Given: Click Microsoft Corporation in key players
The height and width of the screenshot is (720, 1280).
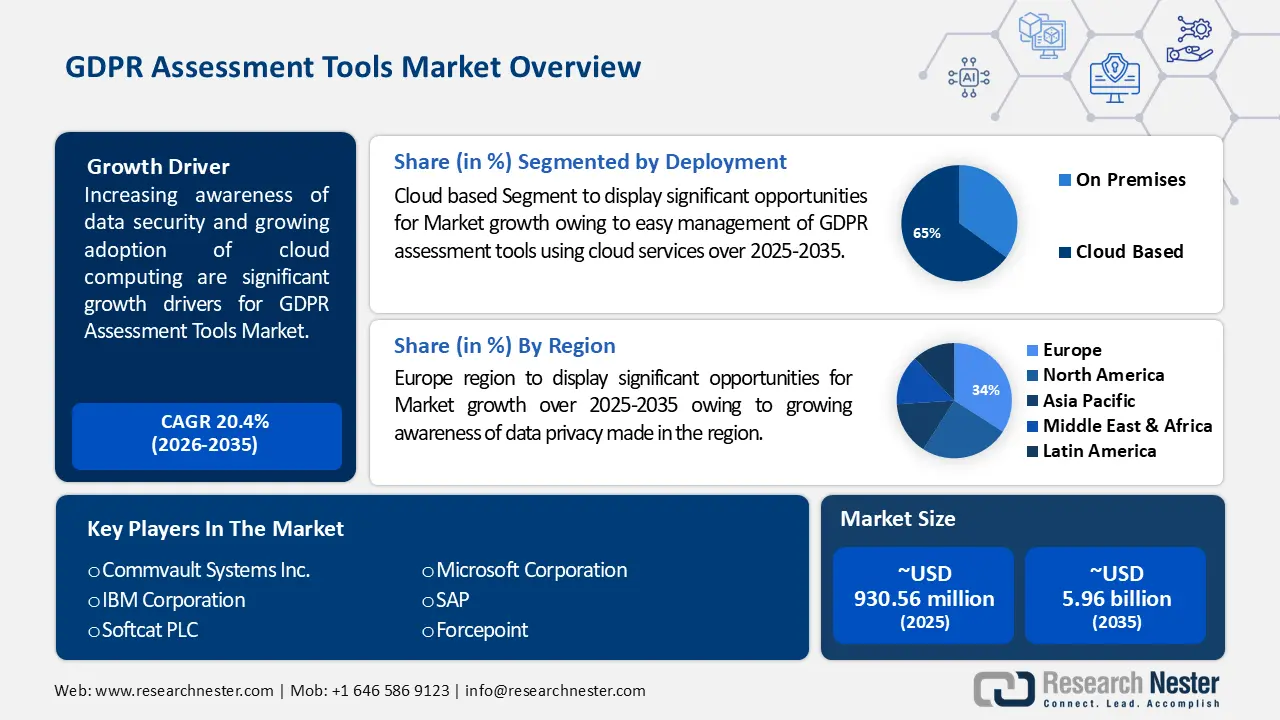Looking at the screenshot, I should click(532, 570).
